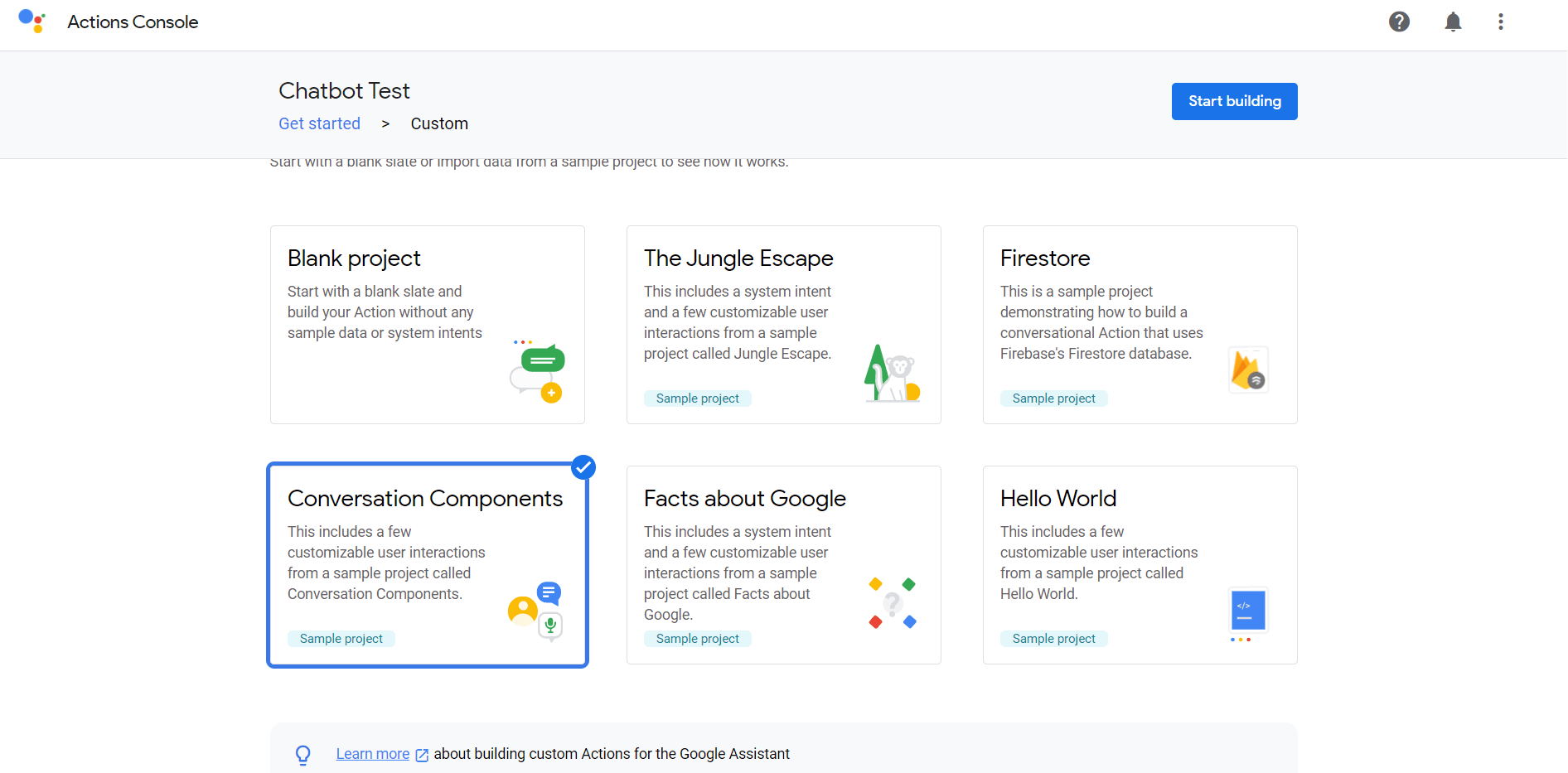Screen dimensions: 1568x773
Task: Click the Jungle Escape monkey illustration
Action: pos(892,374)
